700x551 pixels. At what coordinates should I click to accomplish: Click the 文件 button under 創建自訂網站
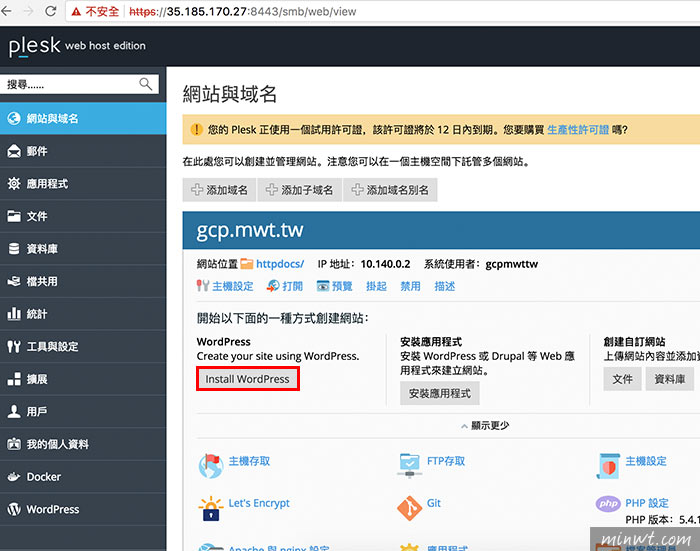point(622,379)
